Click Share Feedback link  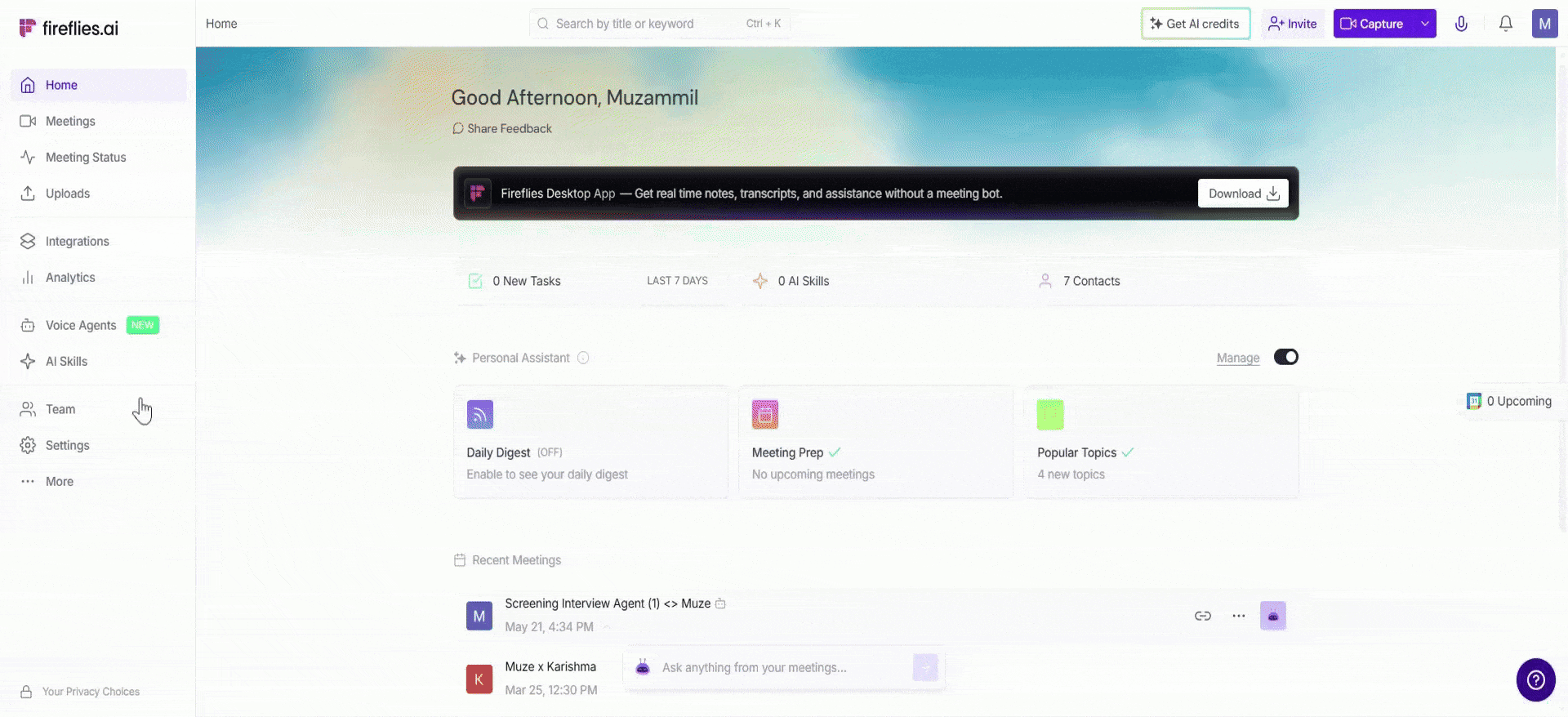(502, 128)
